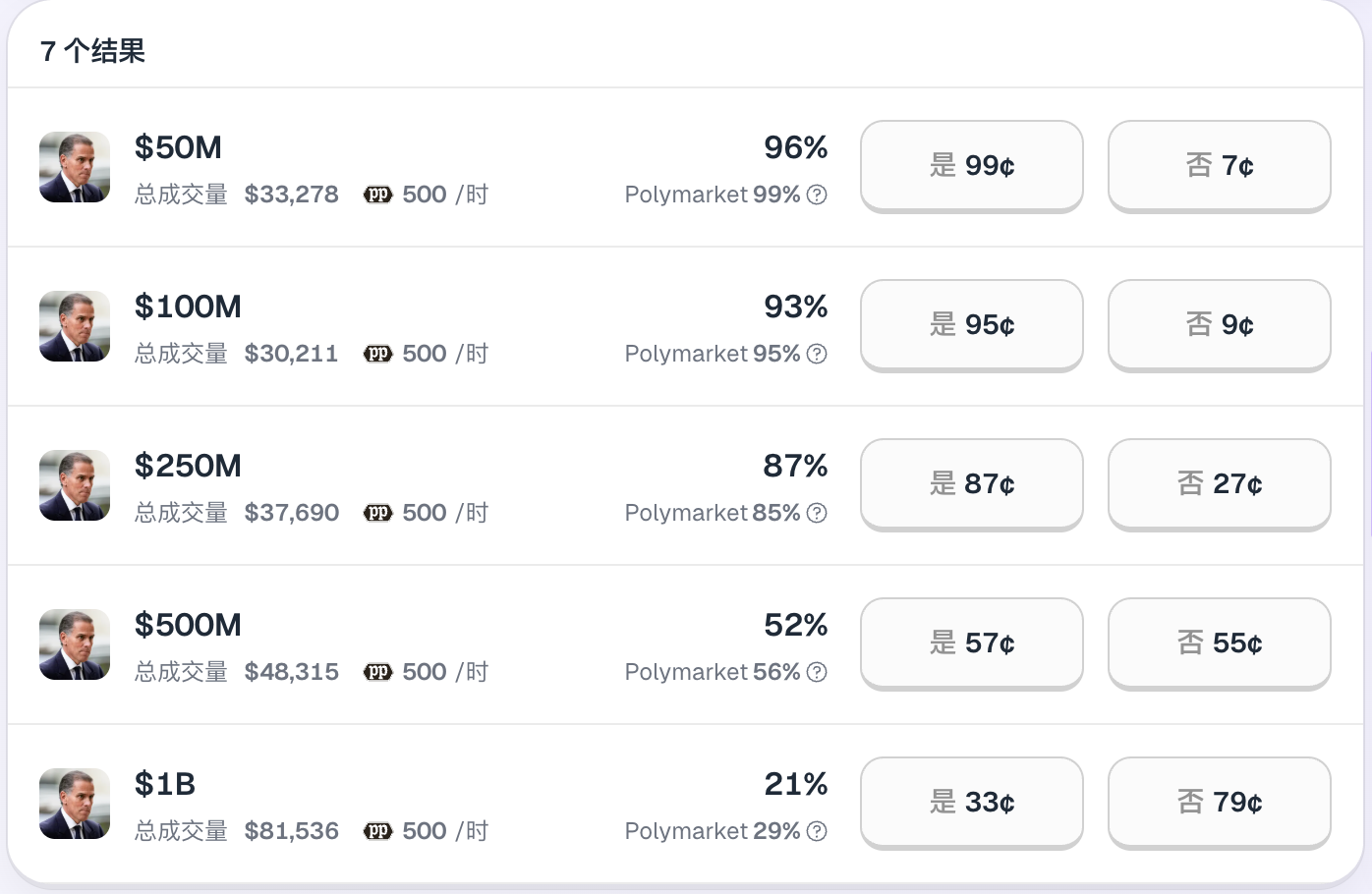
Task: Choose 否 27¢ on the $250M outcome
Action: [1220, 483]
